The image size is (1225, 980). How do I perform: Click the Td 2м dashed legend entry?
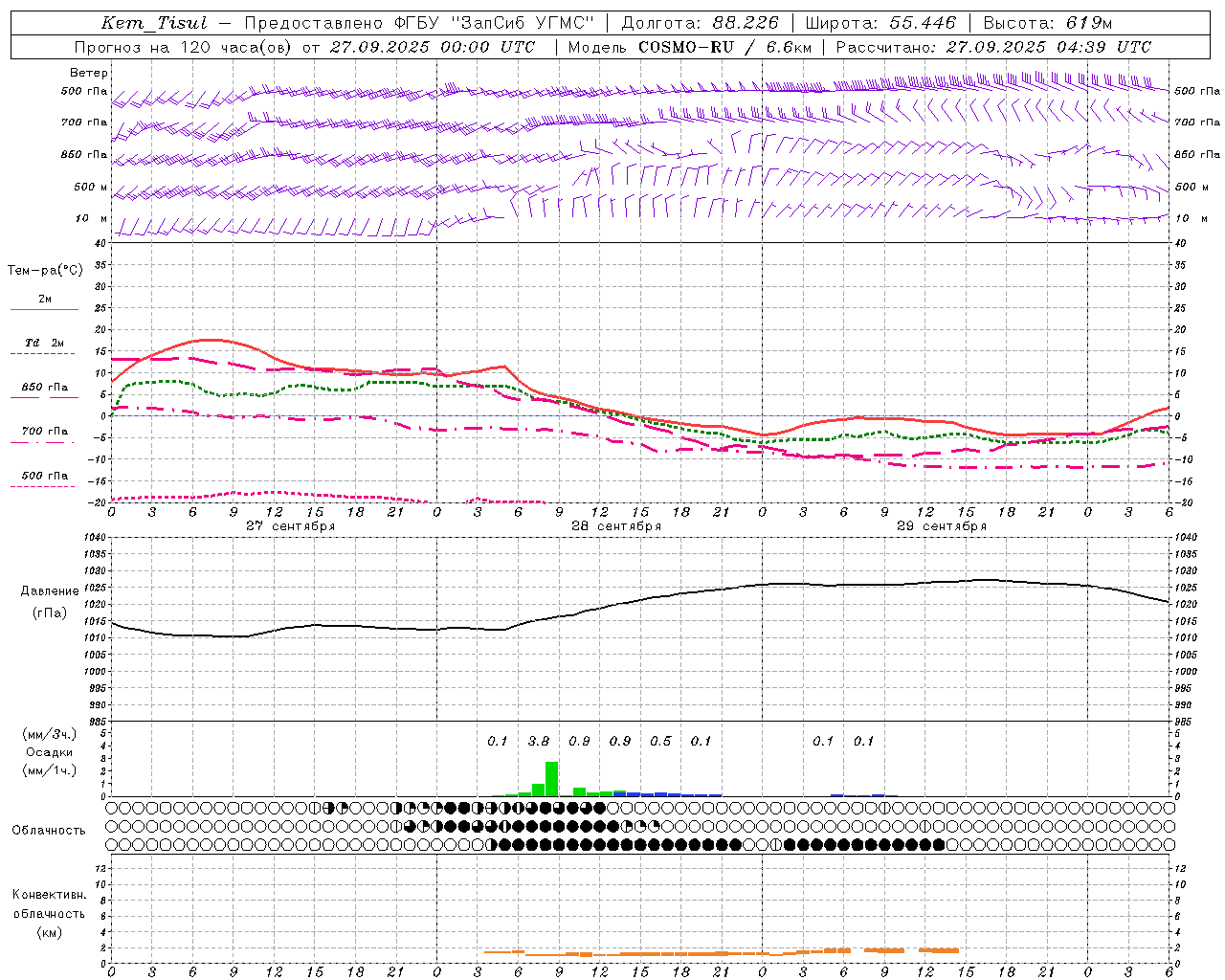coord(44,344)
